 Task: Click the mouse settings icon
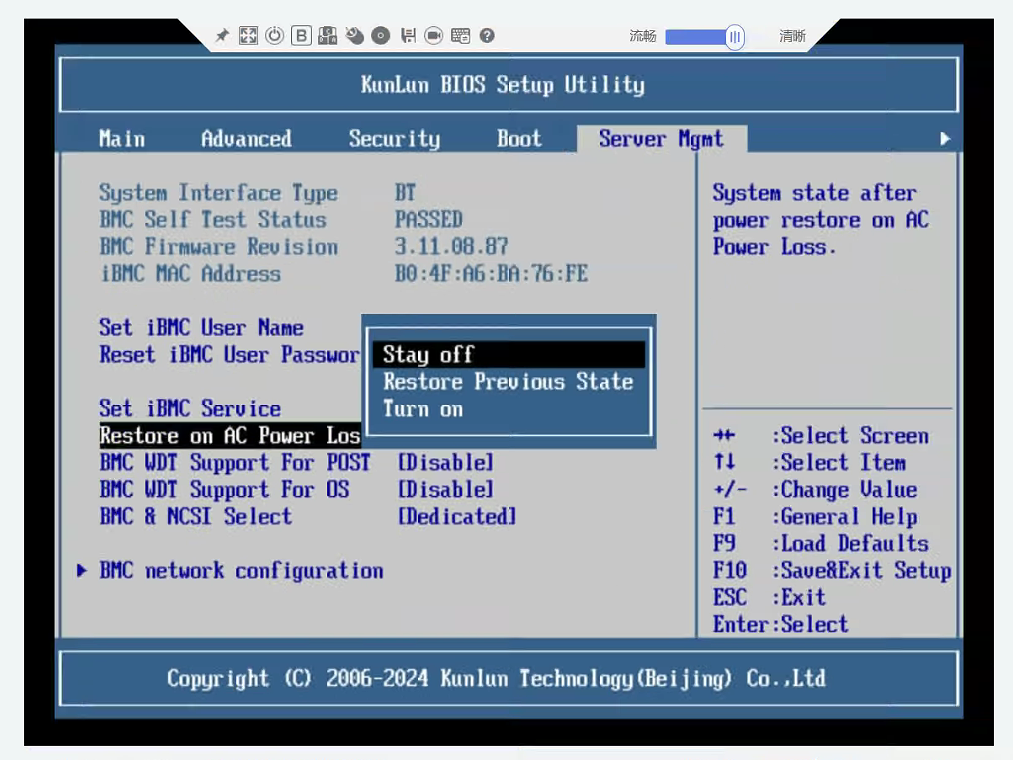coord(354,36)
